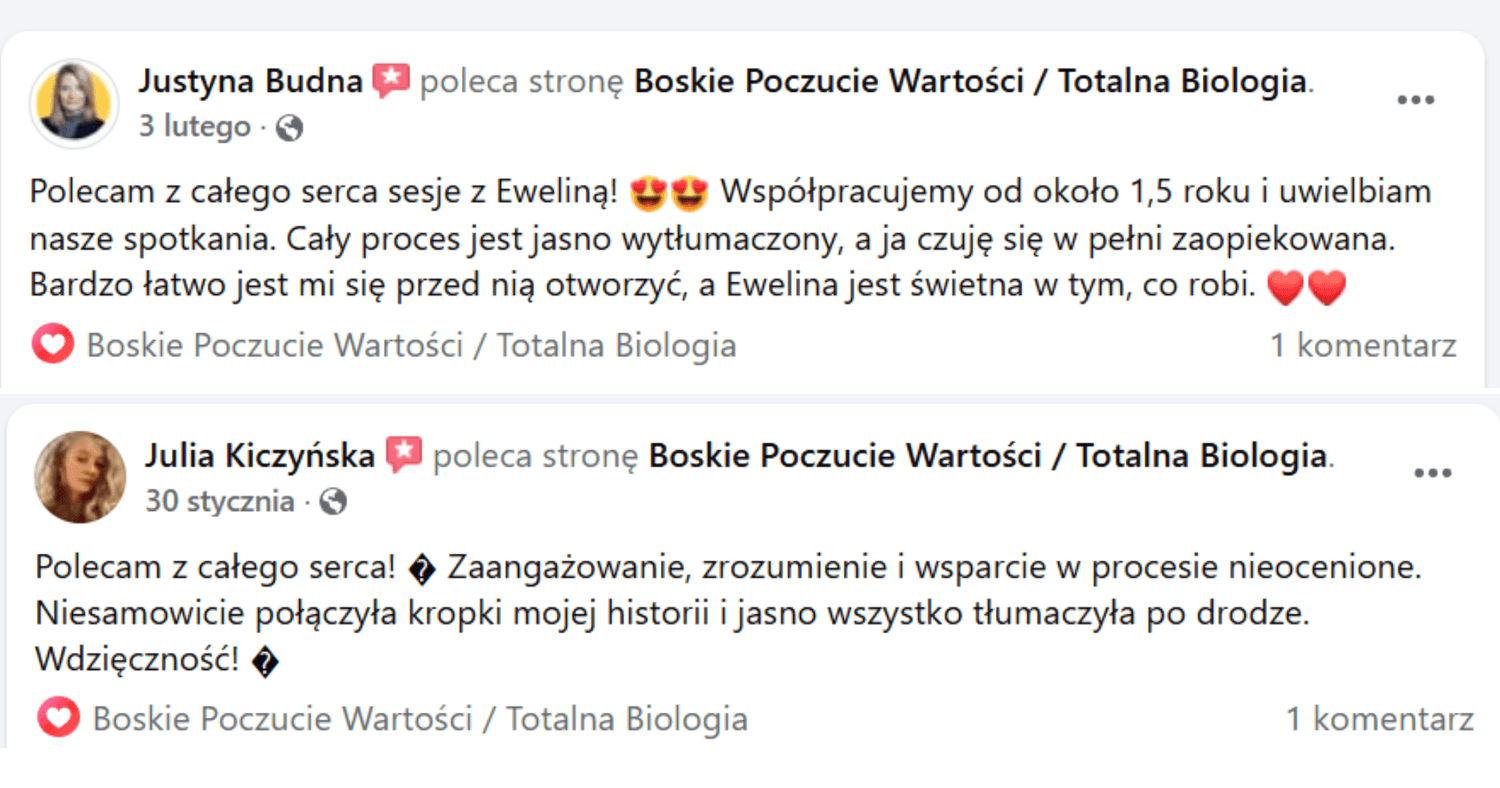This screenshot has height=788, width=1500.
Task: Click the public globe icon beside '3 lutego'
Action: pos(289,128)
